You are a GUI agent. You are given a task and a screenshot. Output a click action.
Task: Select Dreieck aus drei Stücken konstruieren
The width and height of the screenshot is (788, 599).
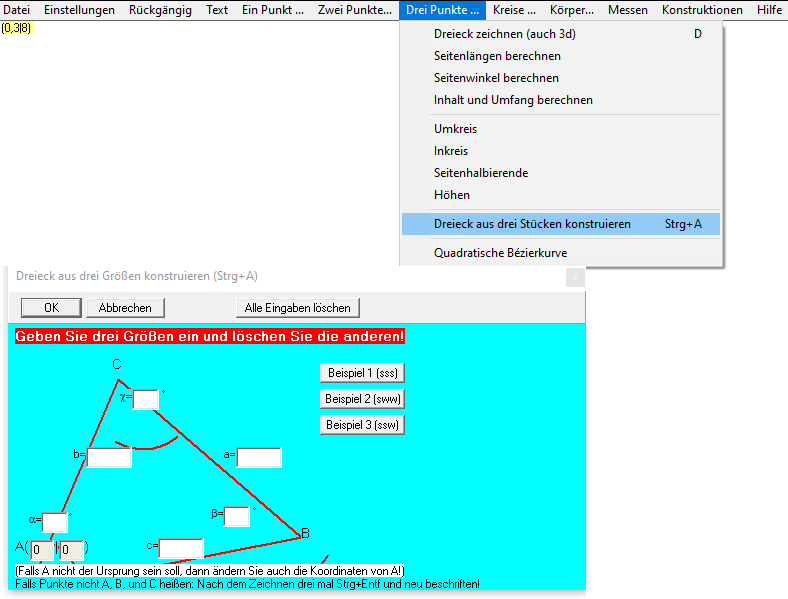pyautogui.click(x=532, y=224)
